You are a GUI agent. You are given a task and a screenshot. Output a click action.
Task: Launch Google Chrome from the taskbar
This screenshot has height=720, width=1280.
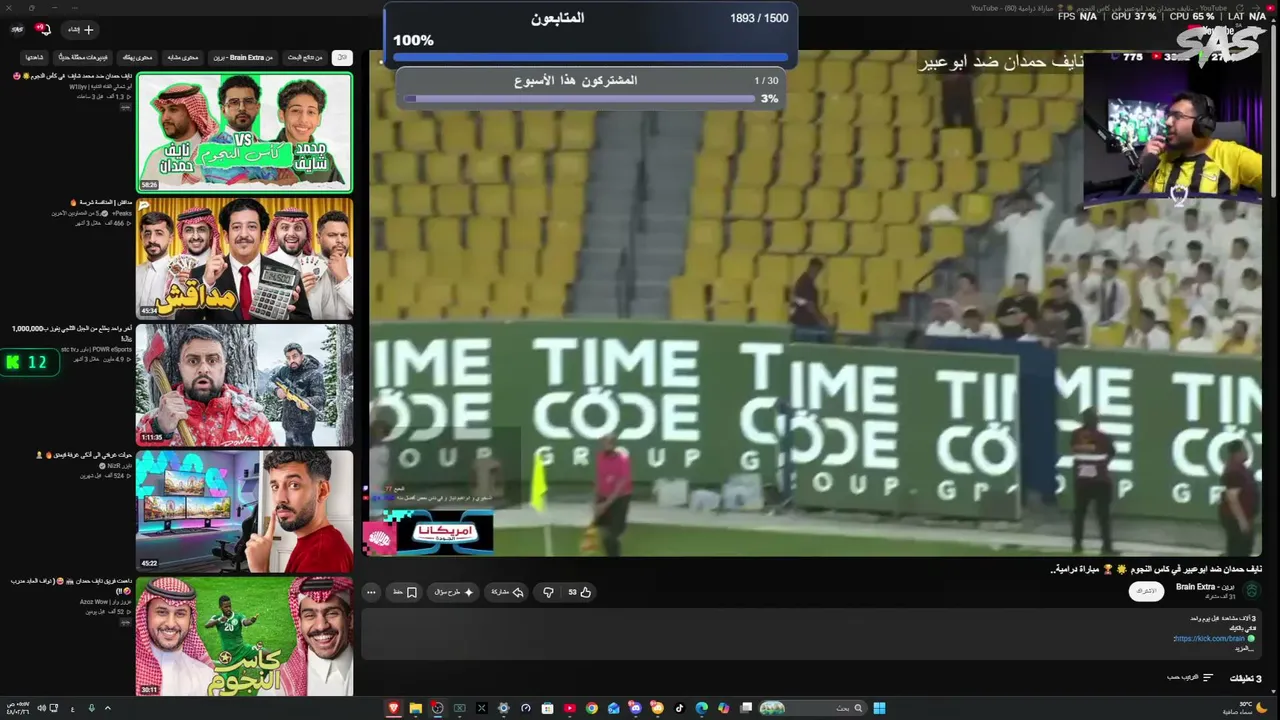pyautogui.click(x=591, y=708)
